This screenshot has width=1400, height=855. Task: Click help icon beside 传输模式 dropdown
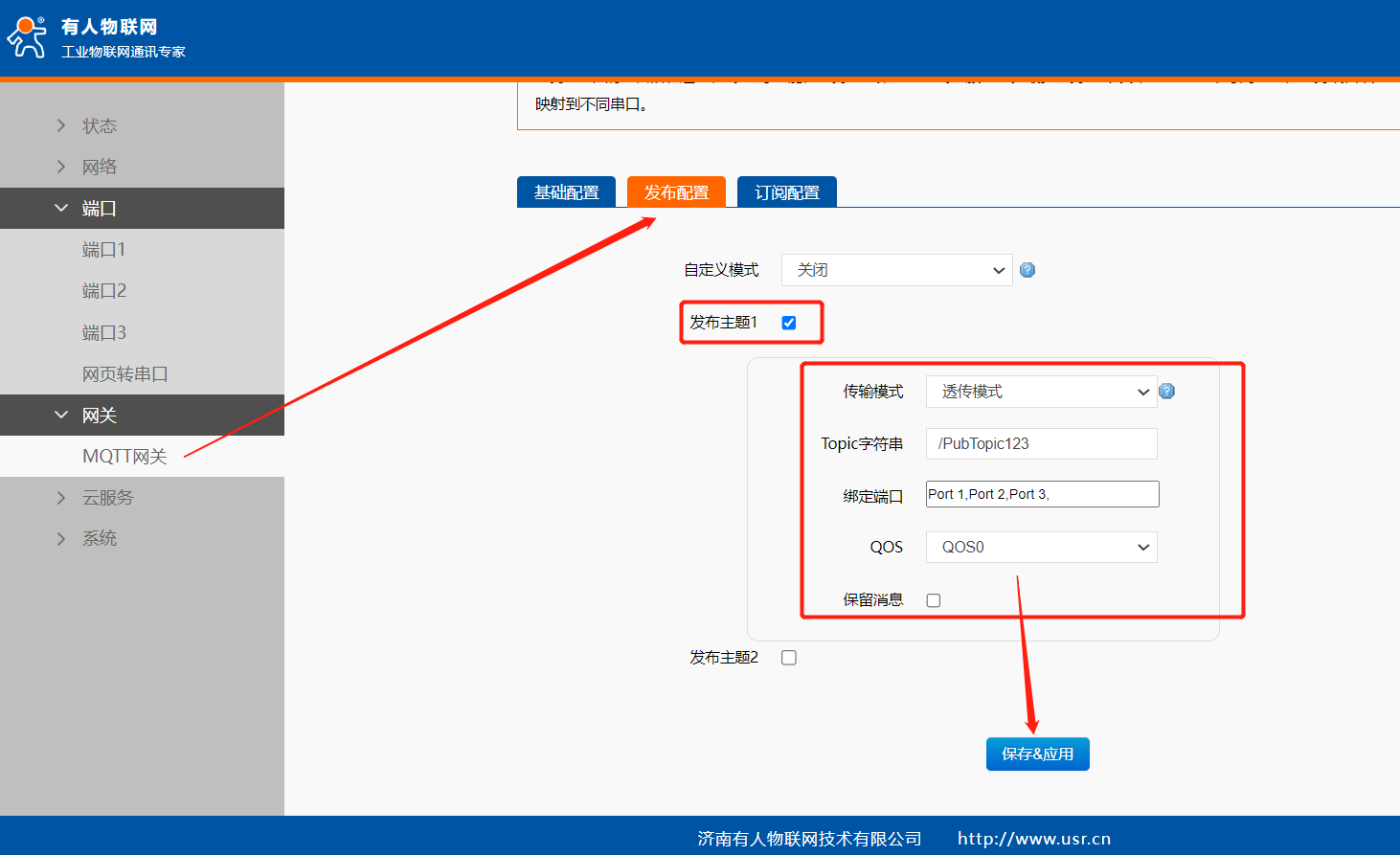click(x=1166, y=392)
